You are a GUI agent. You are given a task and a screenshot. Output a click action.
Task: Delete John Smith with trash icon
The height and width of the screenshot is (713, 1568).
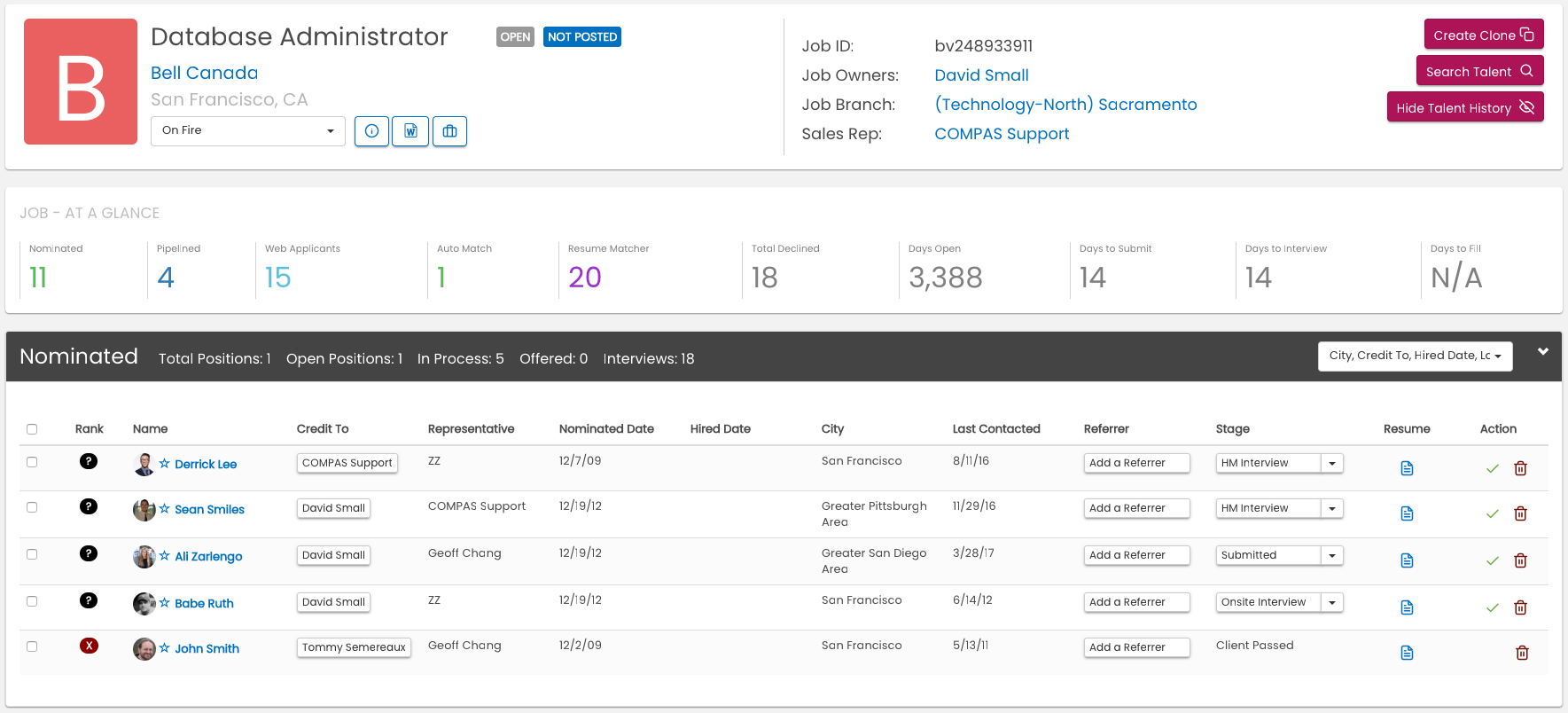click(1522, 653)
